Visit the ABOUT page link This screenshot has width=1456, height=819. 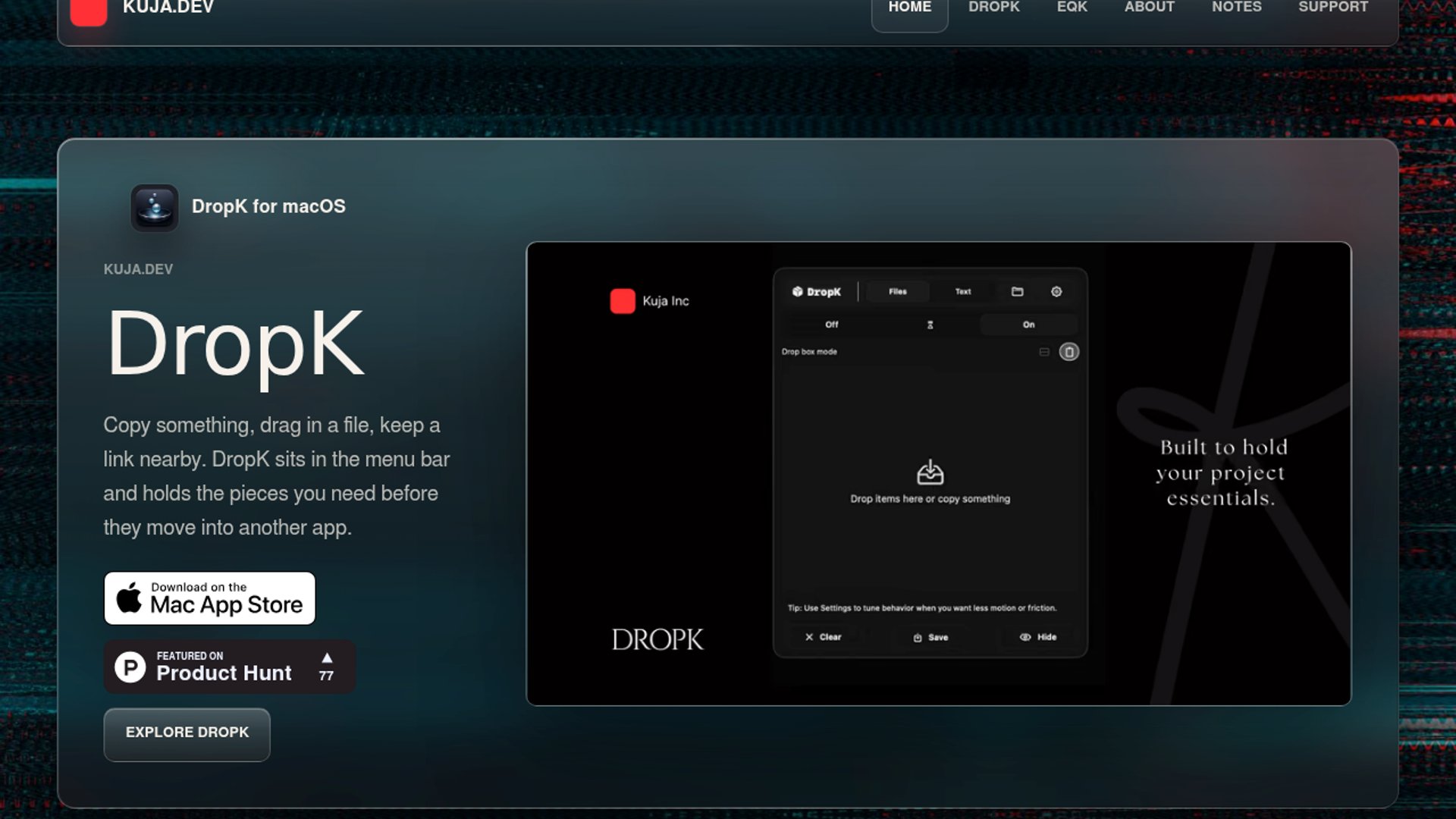point(1150,8)
